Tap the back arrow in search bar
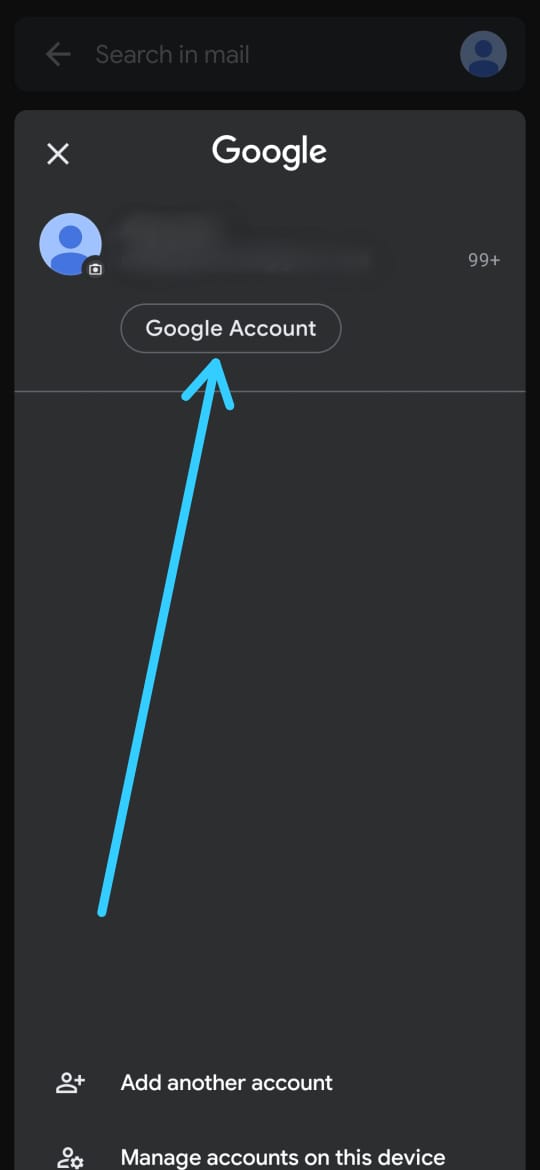 (57, 54)
